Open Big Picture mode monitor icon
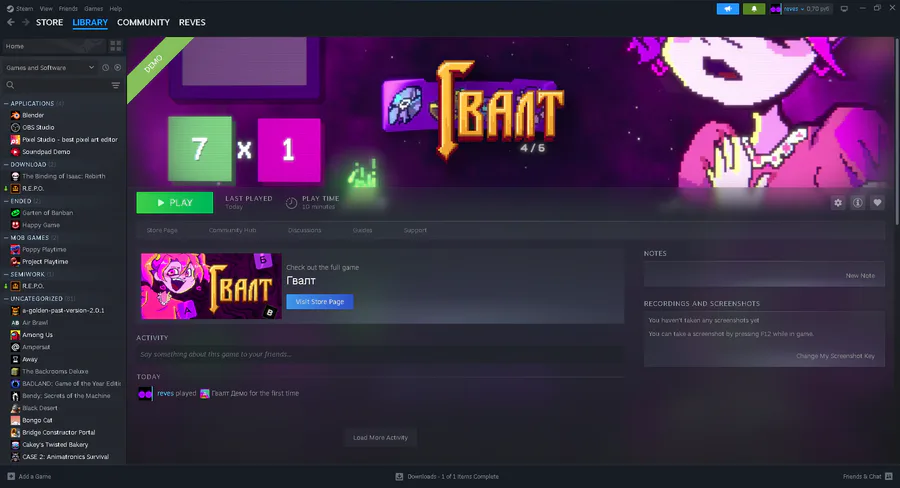Screen dimensions: 900x488 pyautogui.click(x=844, y=9)
